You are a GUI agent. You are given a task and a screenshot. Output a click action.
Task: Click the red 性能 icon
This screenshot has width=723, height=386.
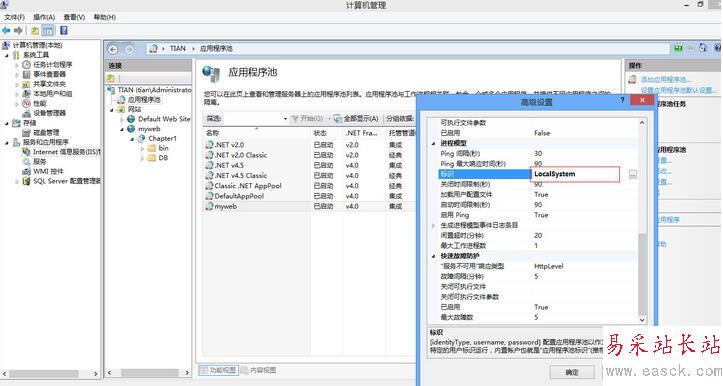(x=27, y=103)
